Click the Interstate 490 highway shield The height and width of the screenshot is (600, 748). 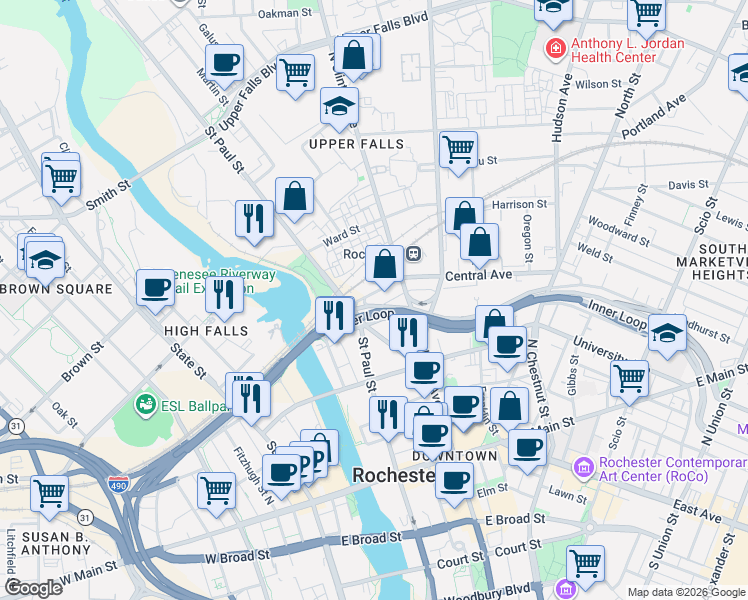[117, 485]
